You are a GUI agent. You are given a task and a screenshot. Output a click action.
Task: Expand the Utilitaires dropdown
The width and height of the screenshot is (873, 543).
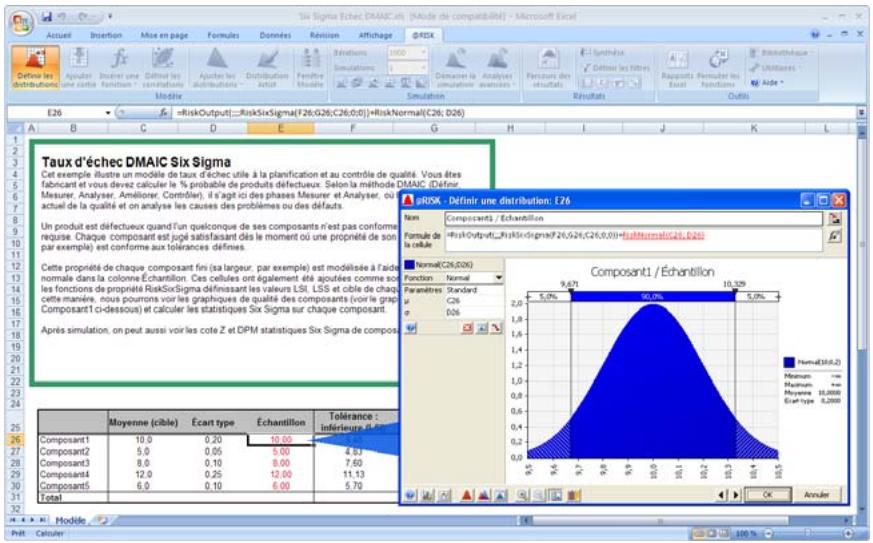[773, 67]
